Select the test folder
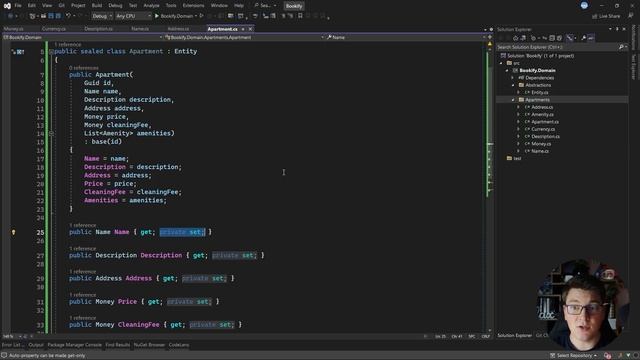The width and height of the screenshot is (640, 360). tap(517, 158)
